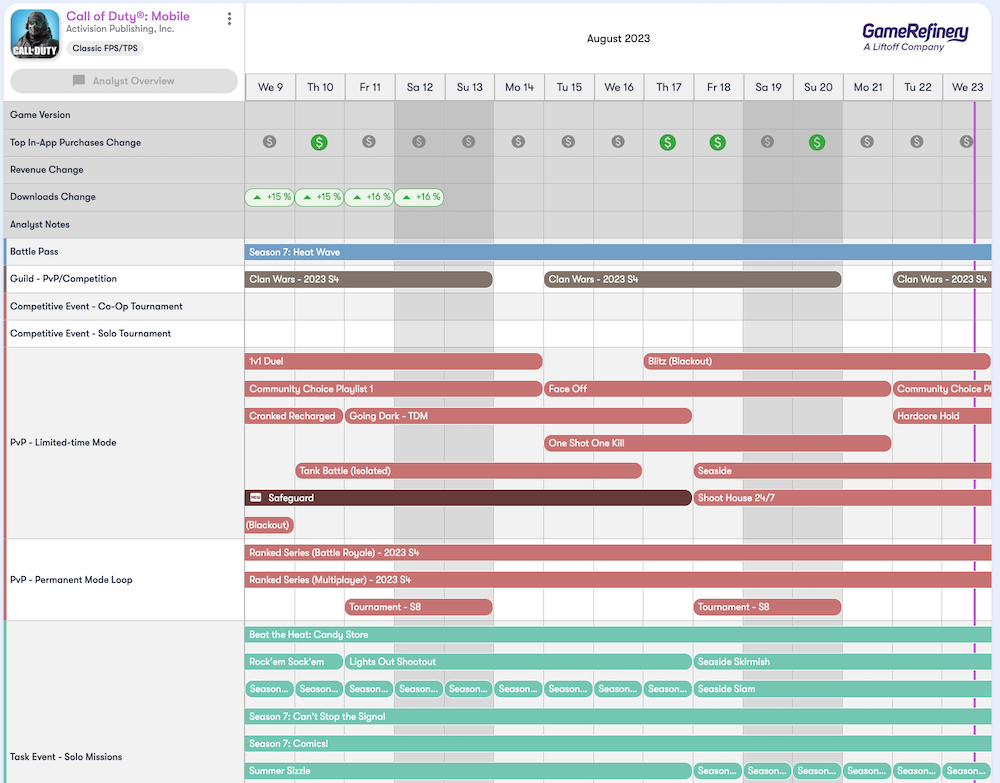The image size is (1000, 783).
Task: Click the grey purchase icon on Tu 22
Action: pos(916,142)
